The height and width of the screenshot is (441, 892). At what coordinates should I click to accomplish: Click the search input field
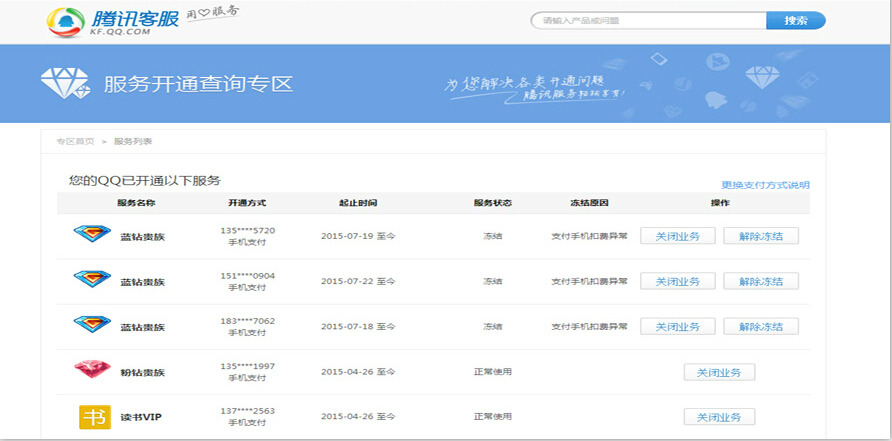pyautogui.click(x=648, y=20)
